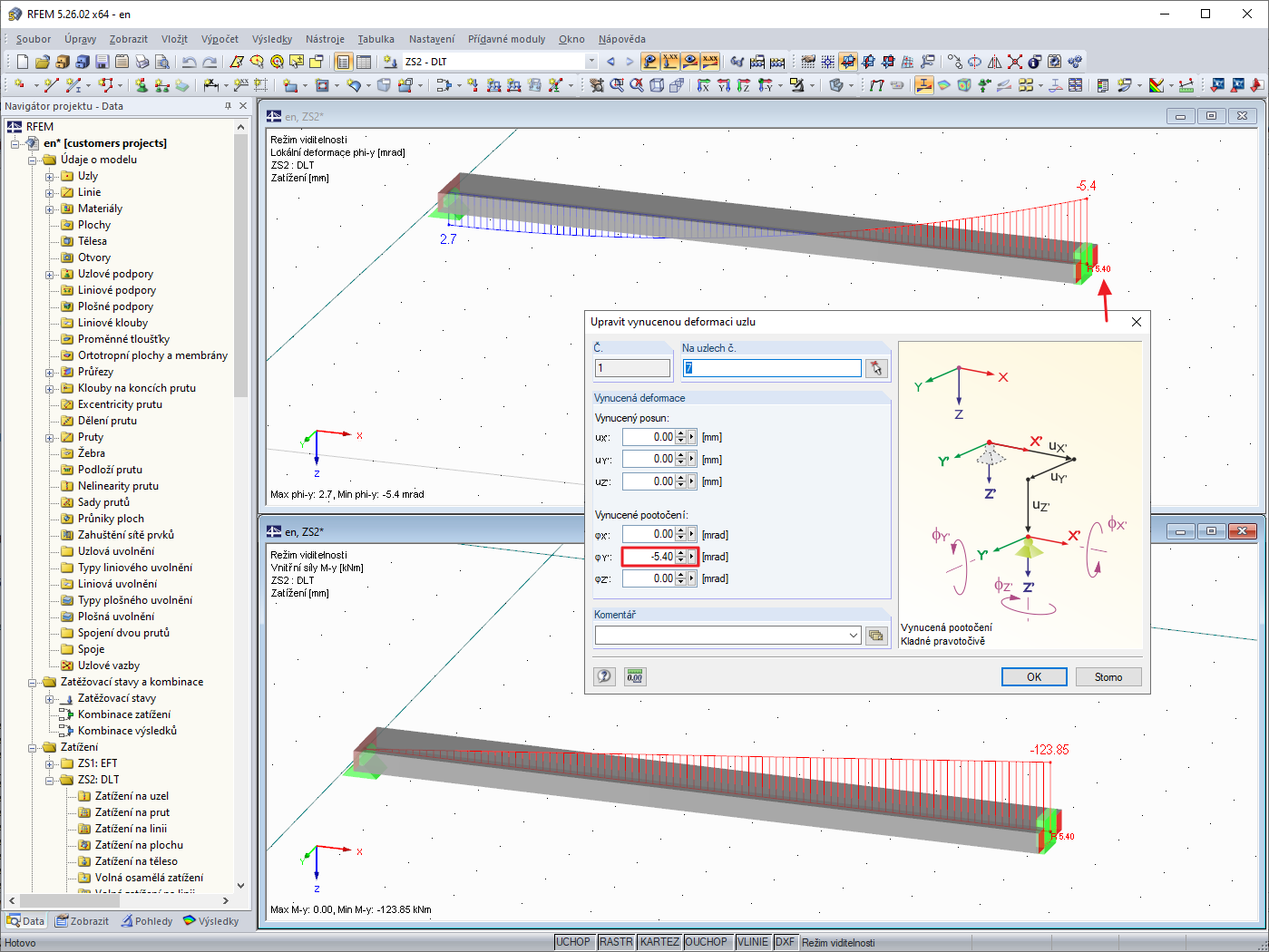Click the Save (floppy disk) toolbar icon

(x=102, y=62)
